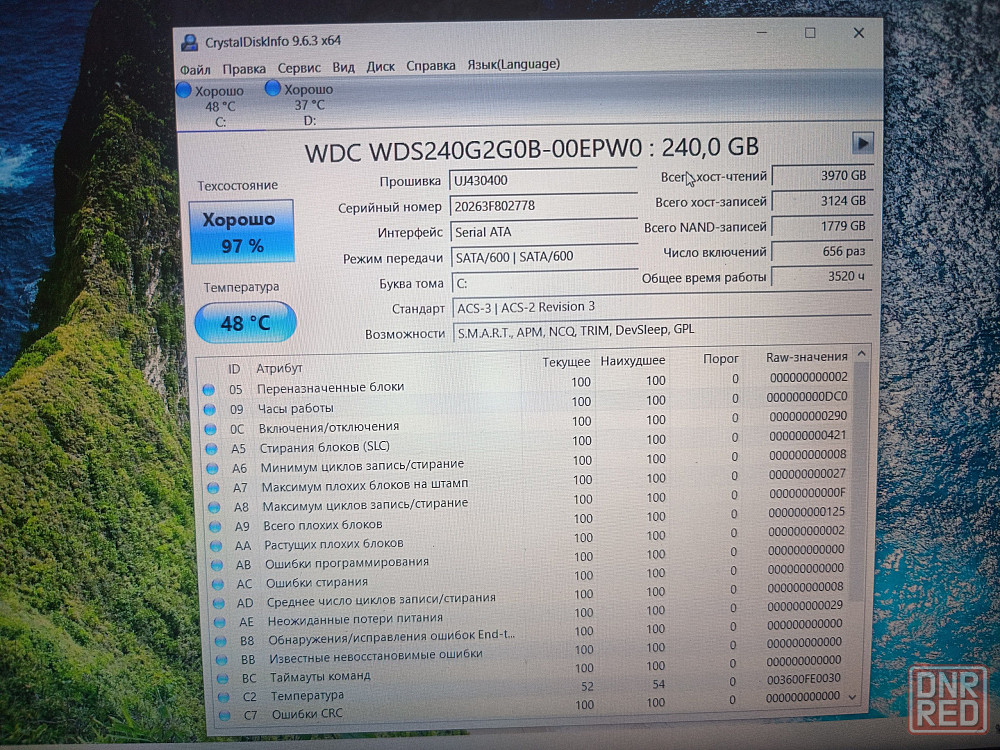Viewport: 1000px width, 750px height.
Task: Click the transfer mode field SATA/600 | SATA/600
Action: (545, 256)
